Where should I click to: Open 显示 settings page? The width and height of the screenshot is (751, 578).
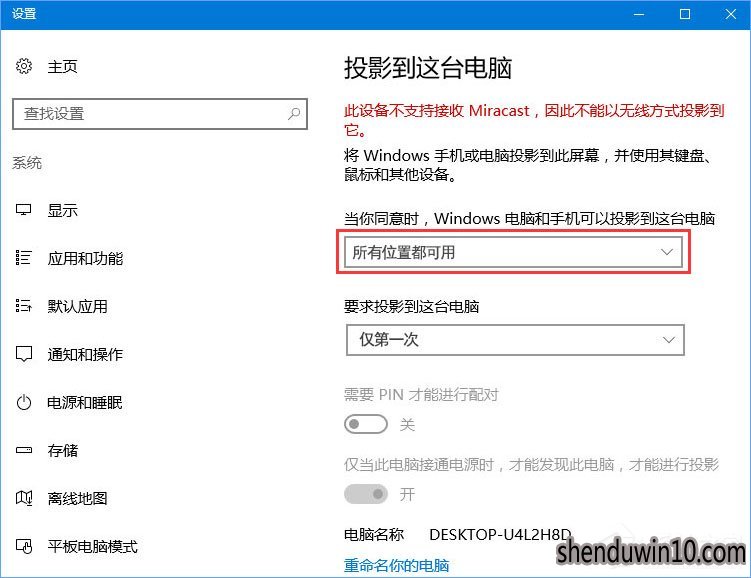(x=62, y=210)
